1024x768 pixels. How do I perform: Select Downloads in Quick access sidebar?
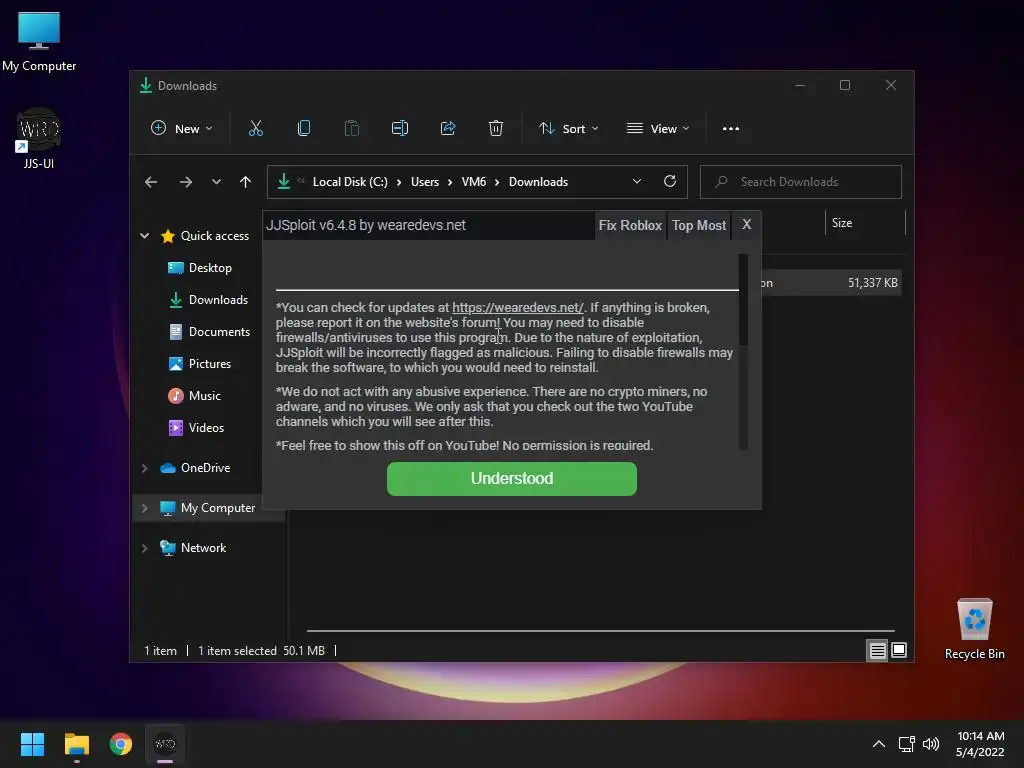(x=208, y=300)
